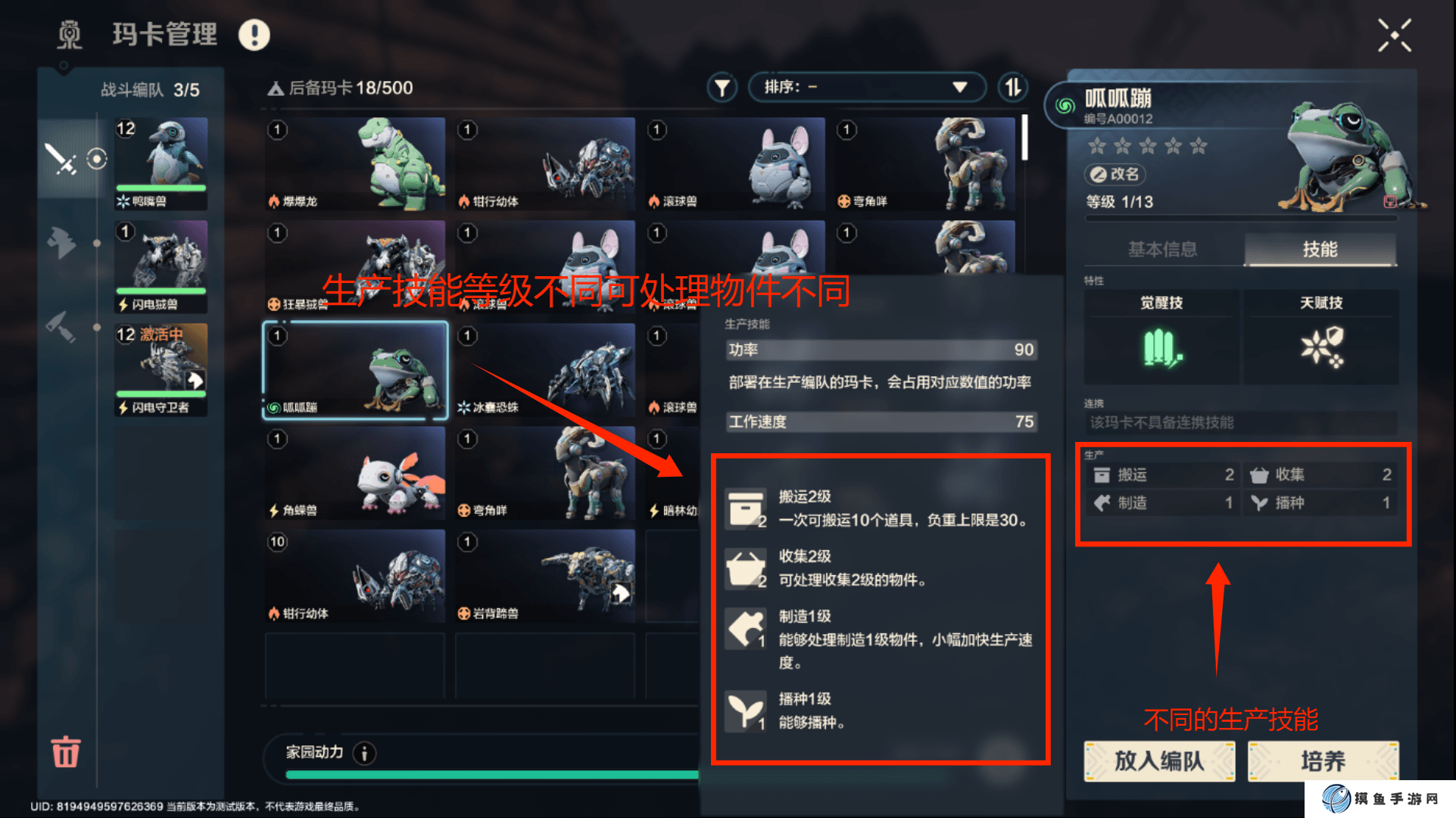Click the filter funnel icon
Screen dimensions: 1456x818
722,88
